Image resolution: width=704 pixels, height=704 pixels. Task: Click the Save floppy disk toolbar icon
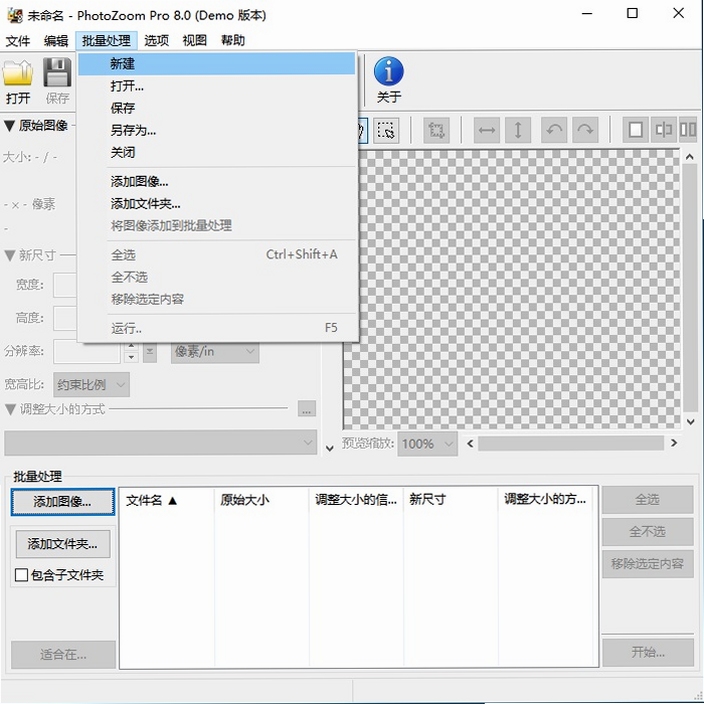(57, 73)
